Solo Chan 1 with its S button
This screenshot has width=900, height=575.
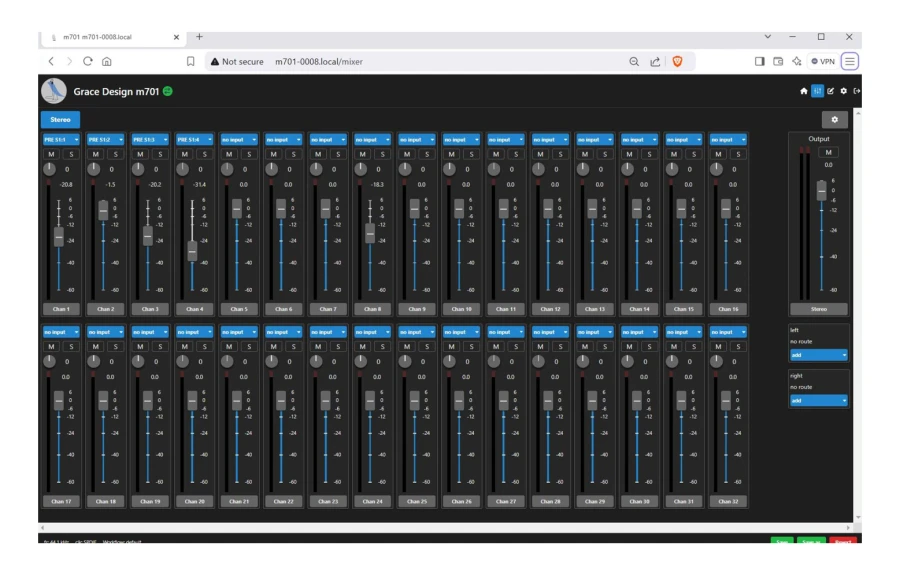[71, 154]
